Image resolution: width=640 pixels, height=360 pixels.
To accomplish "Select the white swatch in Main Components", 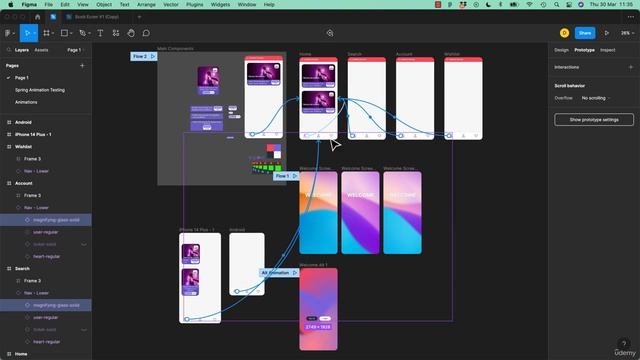I will pos(277,155).
